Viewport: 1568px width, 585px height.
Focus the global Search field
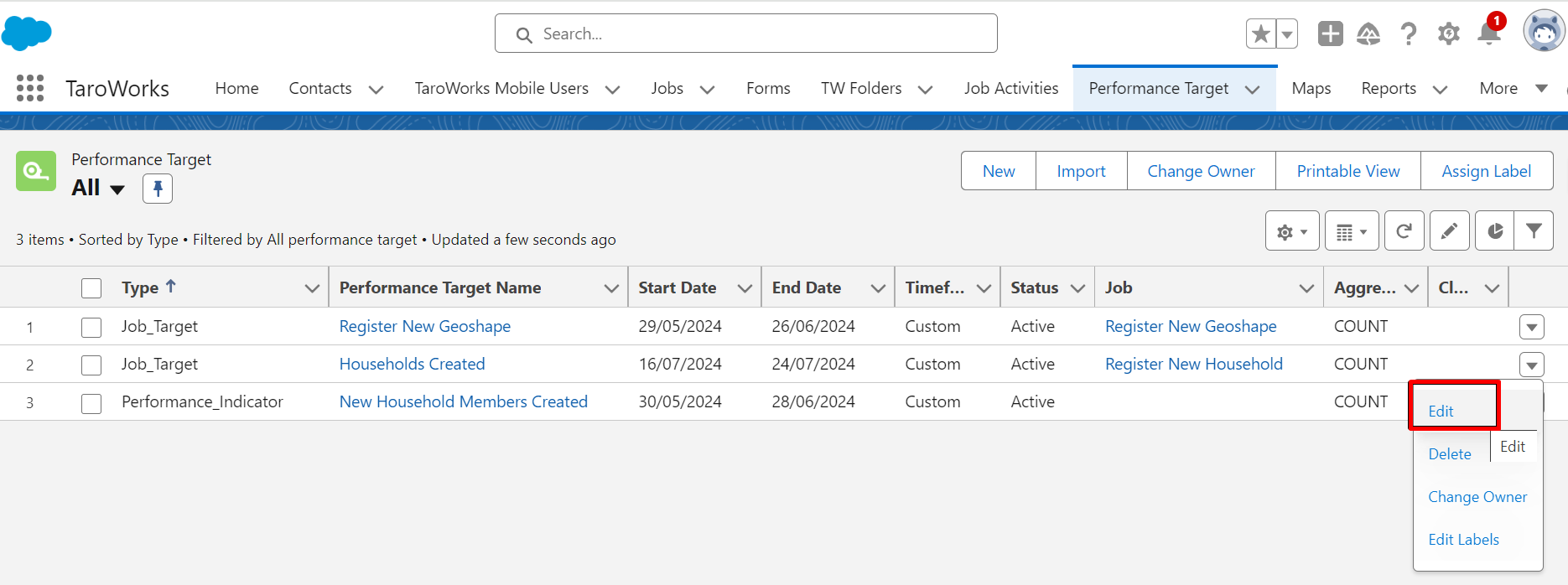746,34
